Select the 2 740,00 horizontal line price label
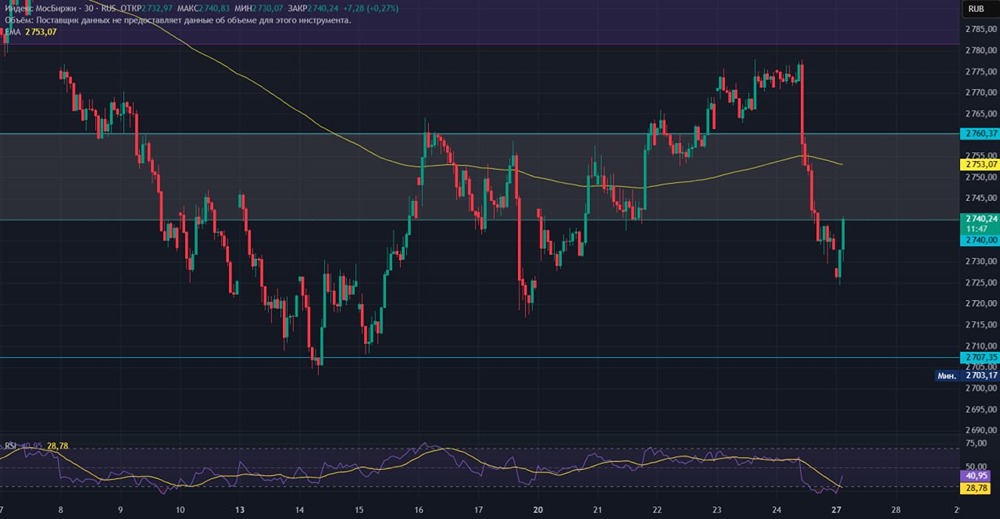Screen dimensions: 1000x519 coord(980,240)
